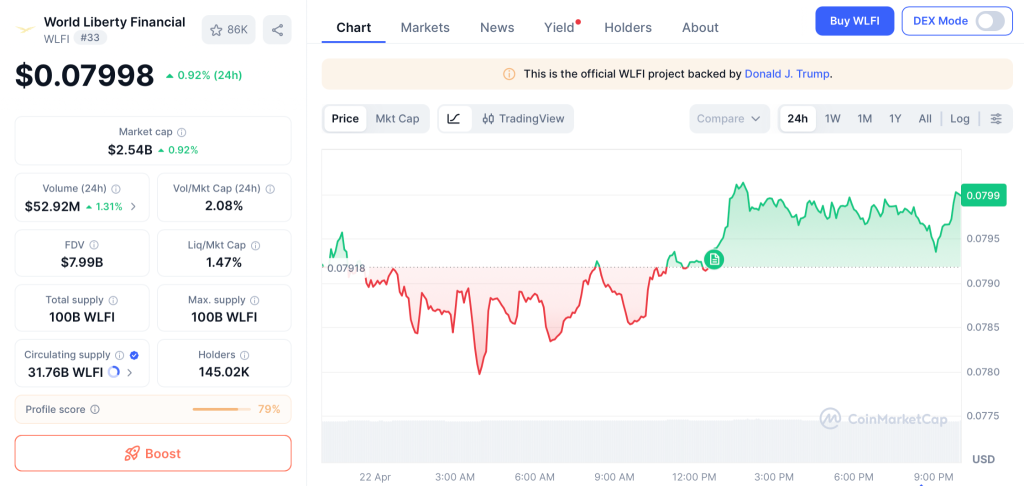
Task: Toggle the Log scale option
Action: pos(960,119)
